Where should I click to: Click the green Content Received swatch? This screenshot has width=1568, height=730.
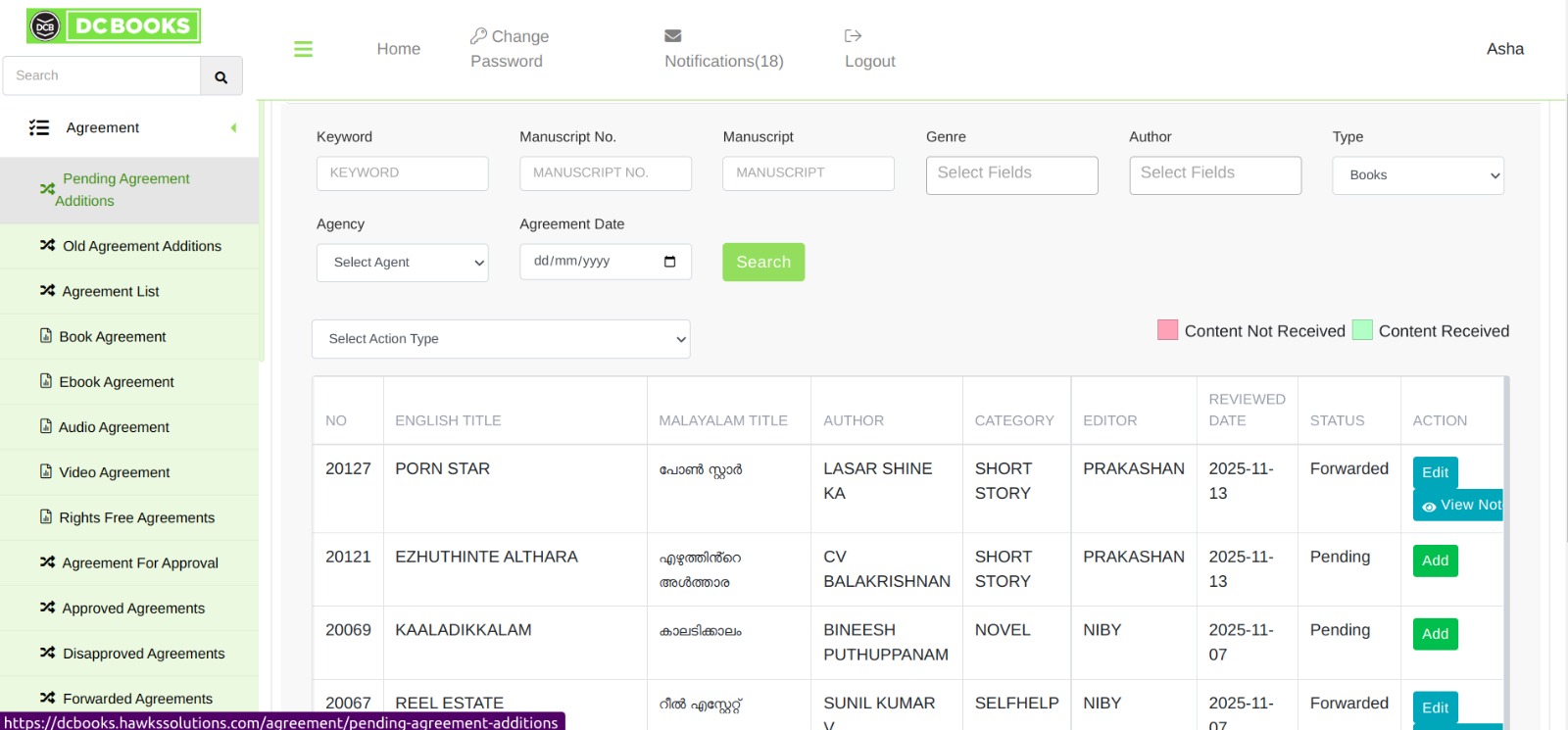[1361, 330]
